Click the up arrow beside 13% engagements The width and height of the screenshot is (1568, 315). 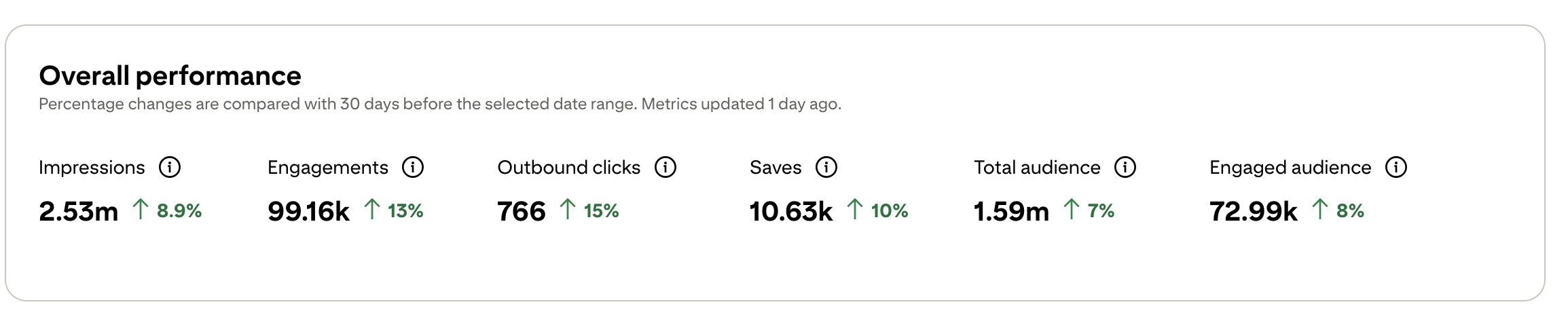(371, 209)
